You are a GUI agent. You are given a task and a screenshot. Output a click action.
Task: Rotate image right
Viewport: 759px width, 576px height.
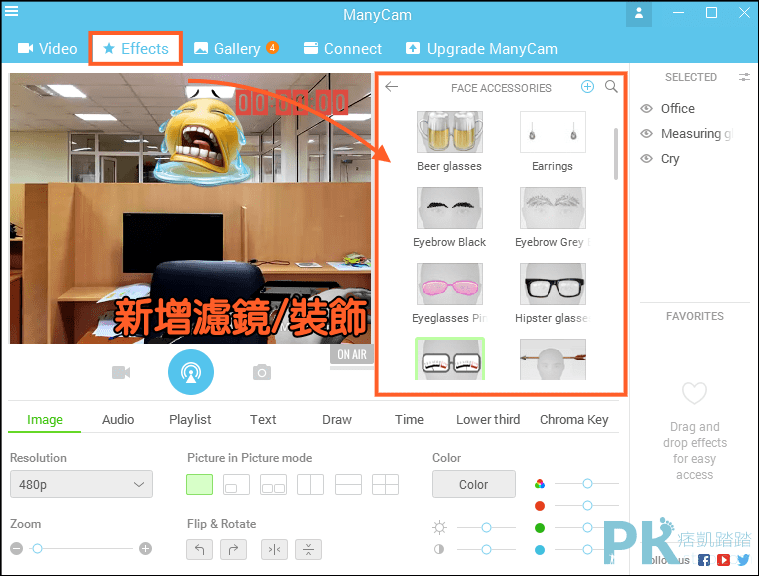(233, 549)
